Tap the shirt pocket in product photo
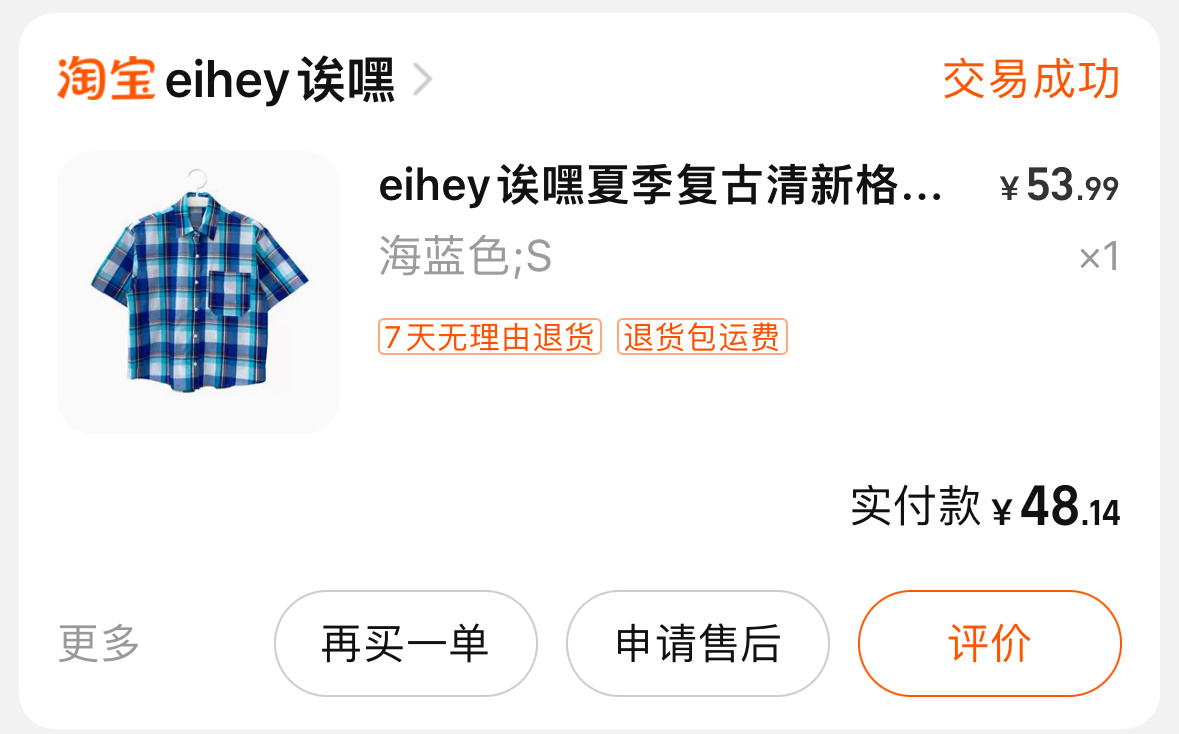This screenshot has width=1179, height=734. (229, 294)
